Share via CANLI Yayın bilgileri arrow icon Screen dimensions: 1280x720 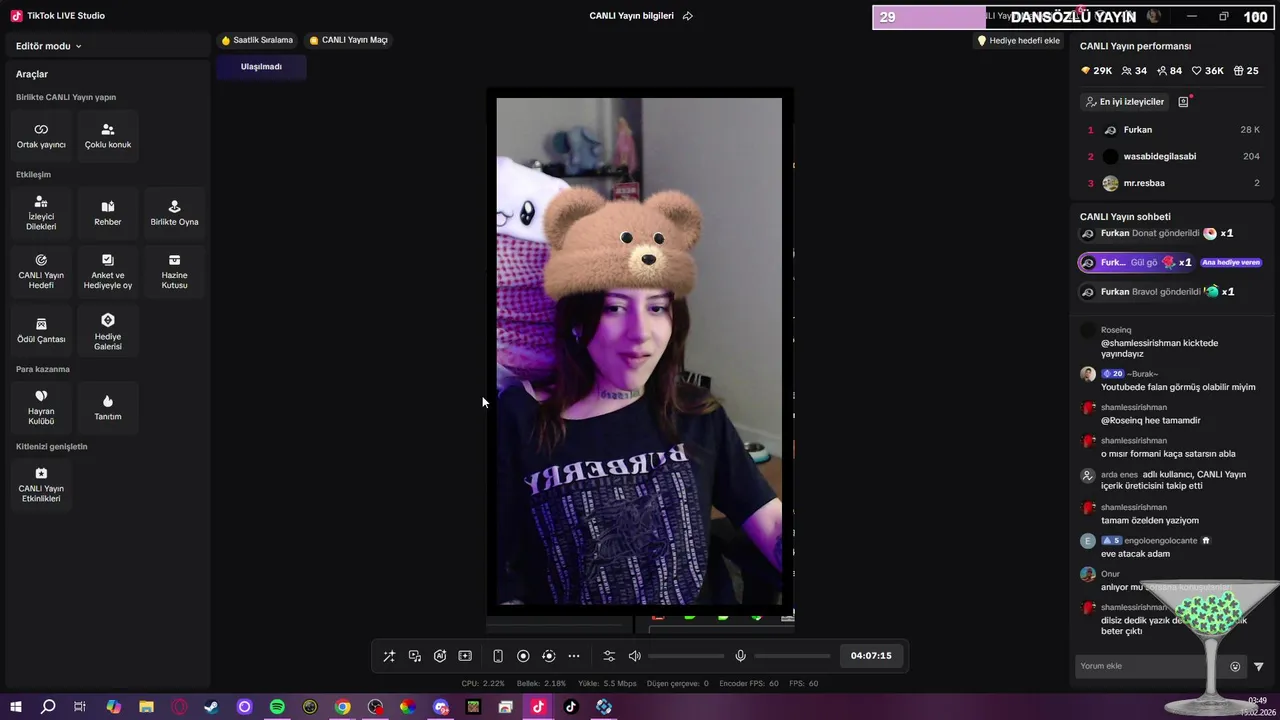(x=687, y=16)
